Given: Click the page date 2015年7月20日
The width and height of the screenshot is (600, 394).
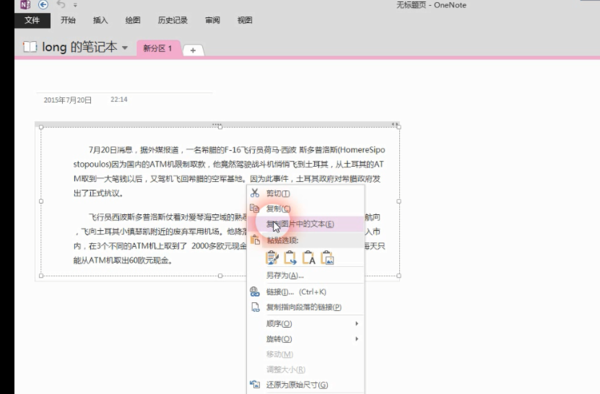Looking at the screenshot, I should (x=67, y=100).
